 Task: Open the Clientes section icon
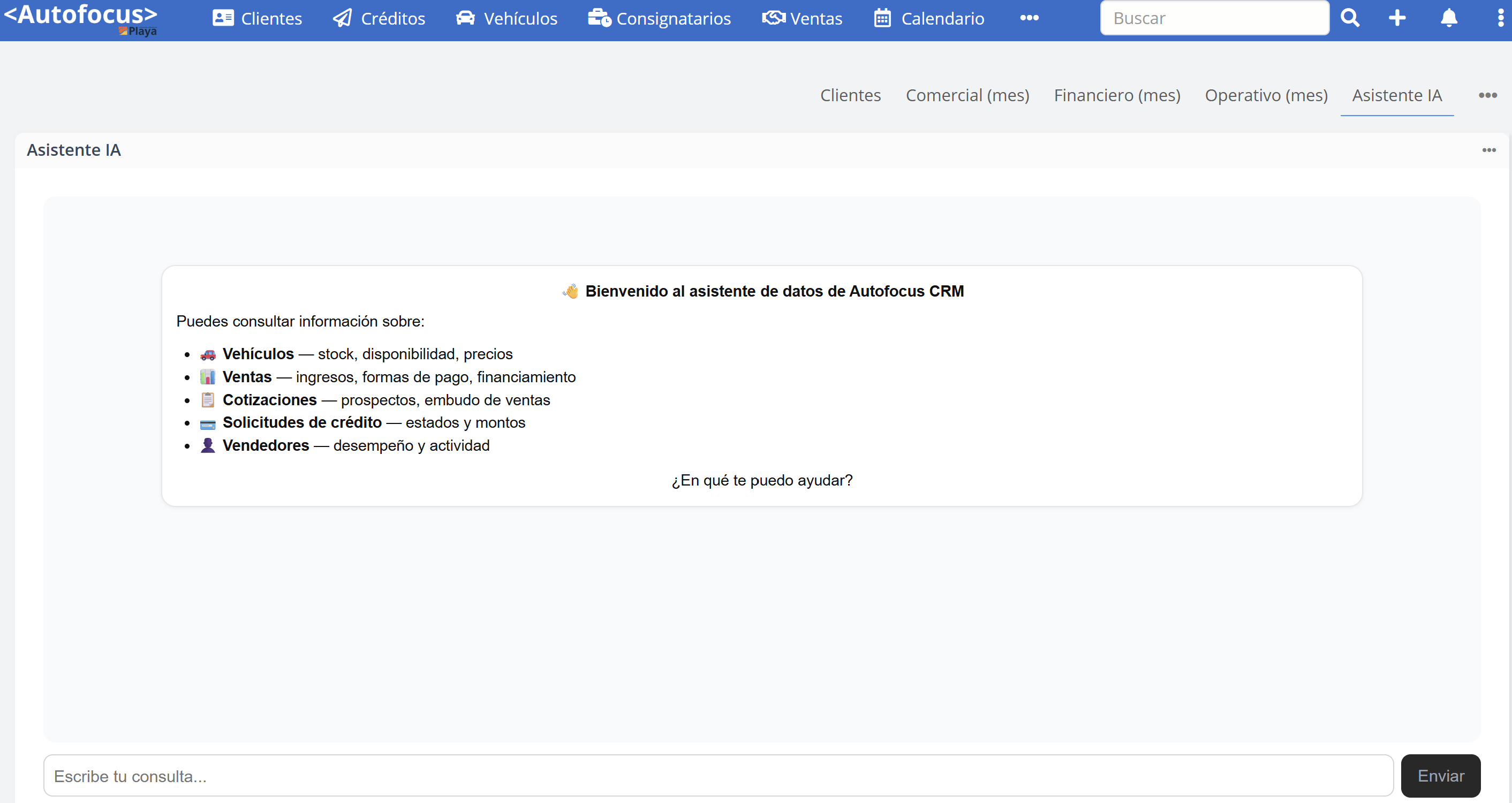coord(223,18)
